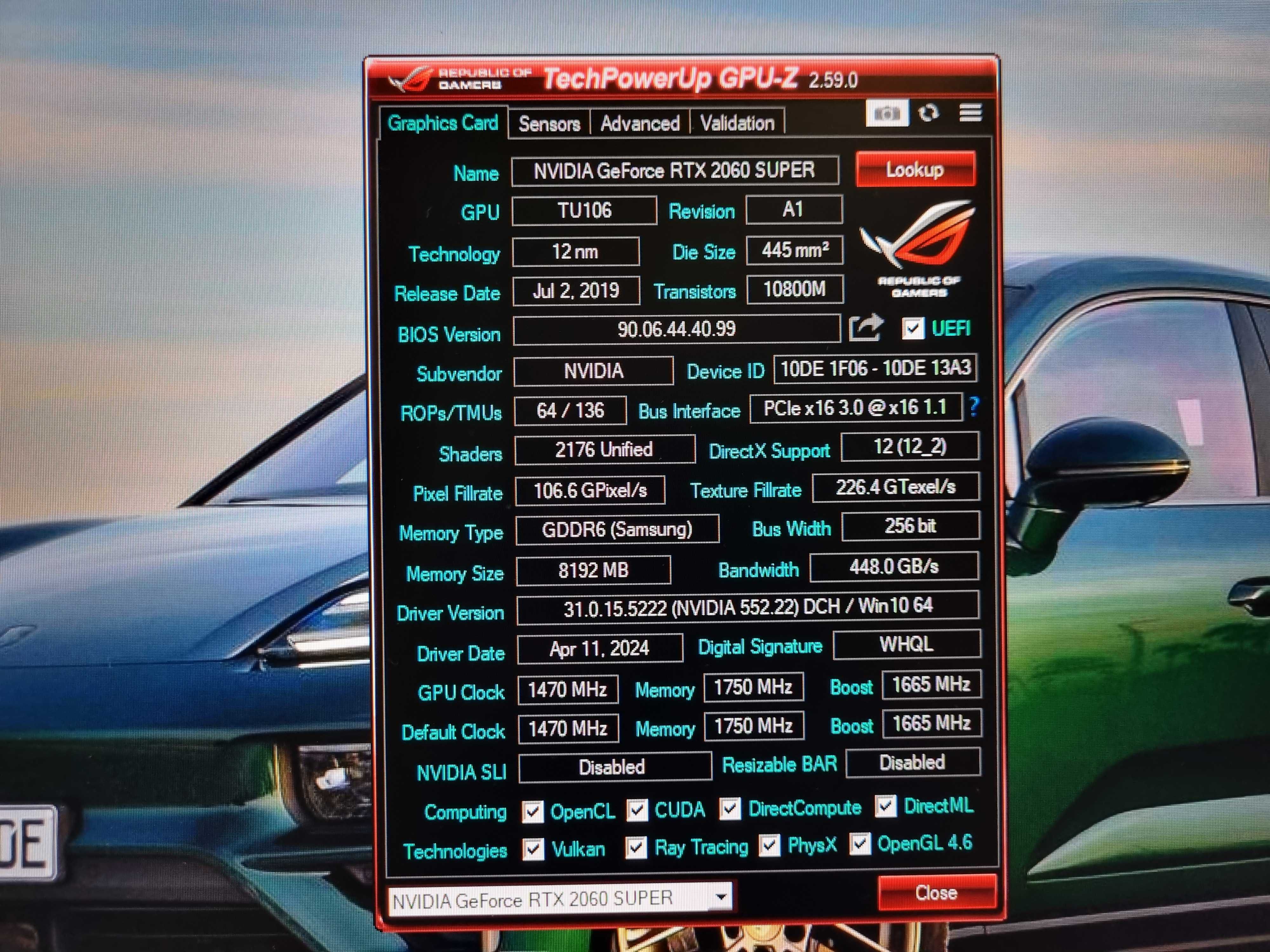
Task: Toggle the OpenCL checkbox
Action: tap(532, 811)
